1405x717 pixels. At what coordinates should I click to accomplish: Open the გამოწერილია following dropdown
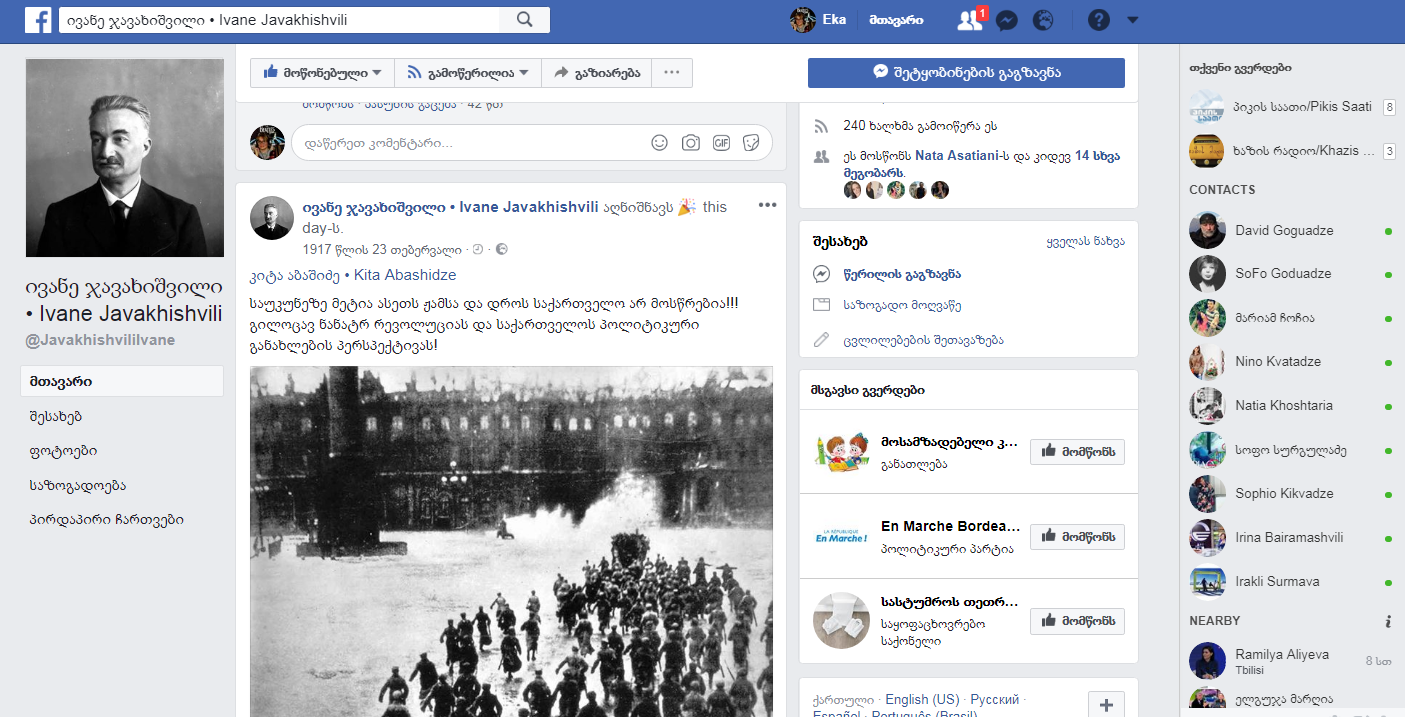pyautogui.click(x=468, y=72)
